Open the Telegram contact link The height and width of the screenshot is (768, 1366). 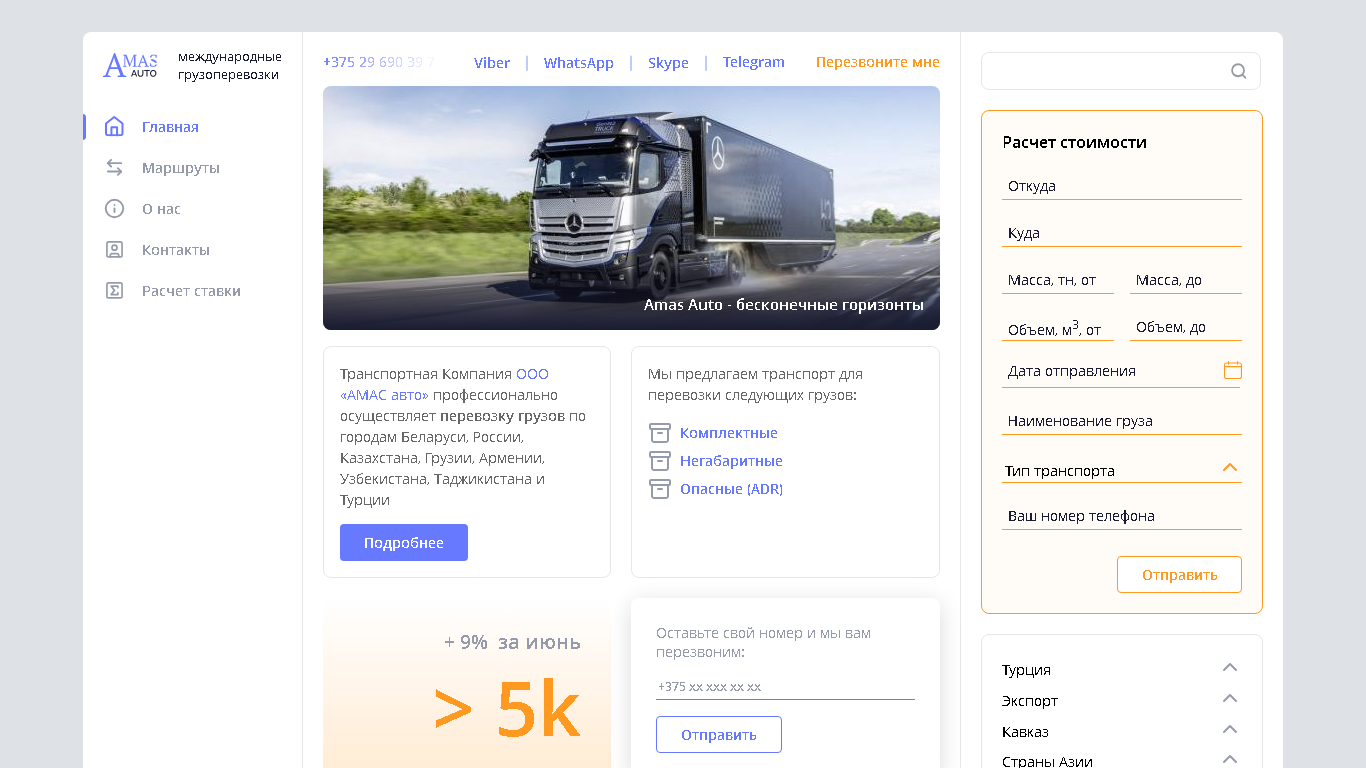[754, 62]
